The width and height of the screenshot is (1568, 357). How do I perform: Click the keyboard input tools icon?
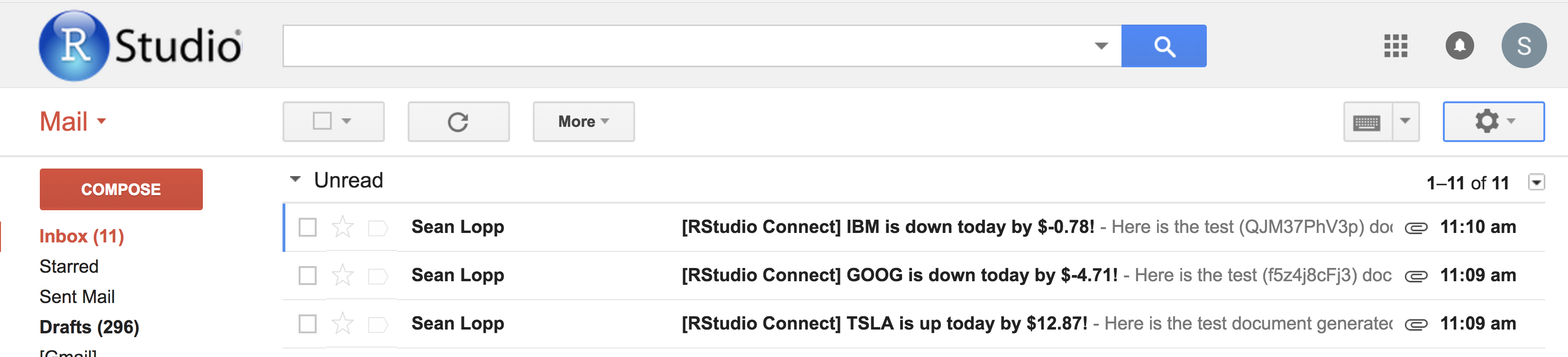coord(1367,122)
